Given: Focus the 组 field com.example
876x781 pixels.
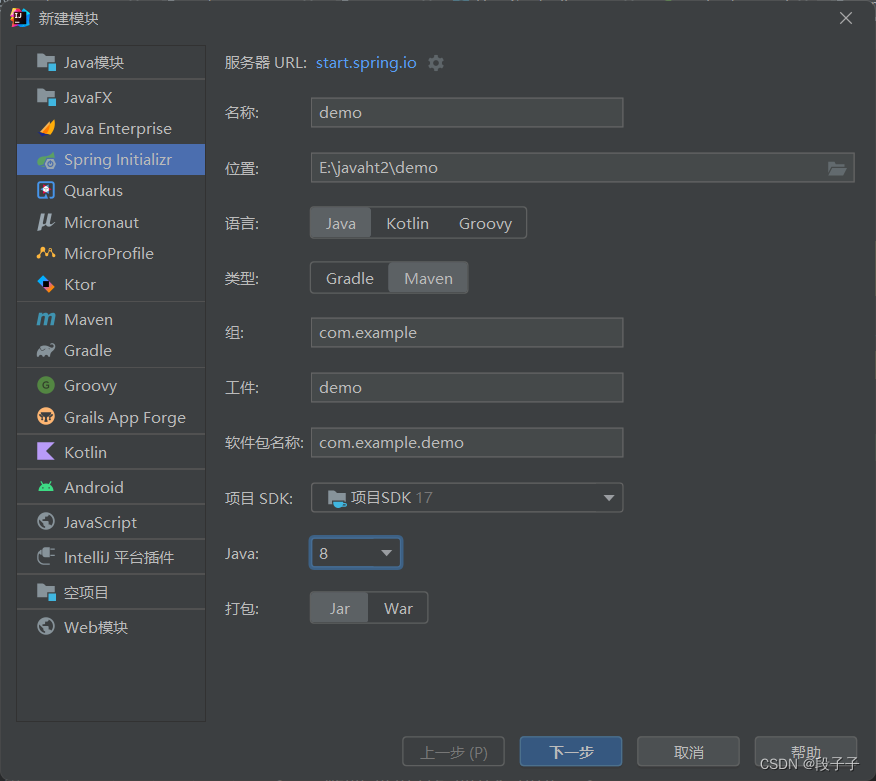Looking at the screenshot, I should pos(467,332).
